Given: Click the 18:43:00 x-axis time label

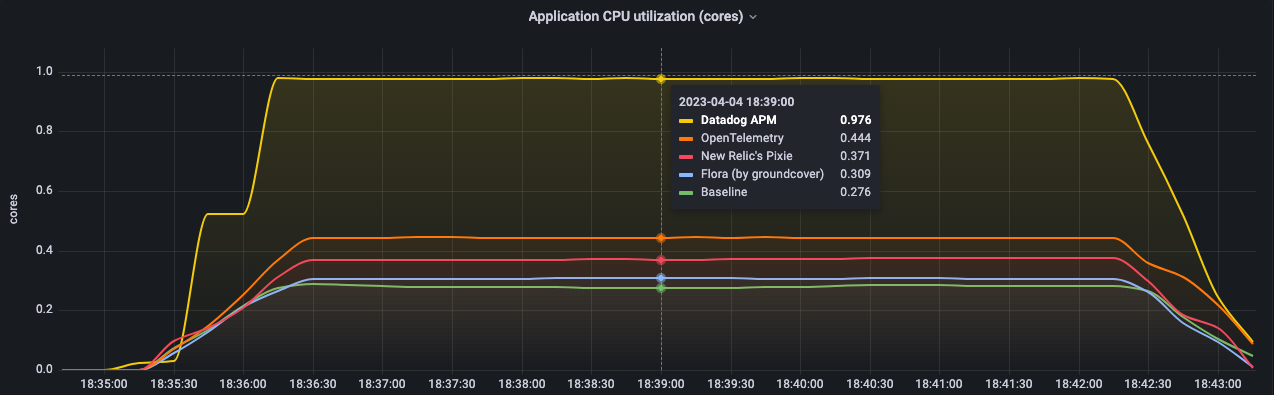Looking at the screenshot, I should 1218,384.
